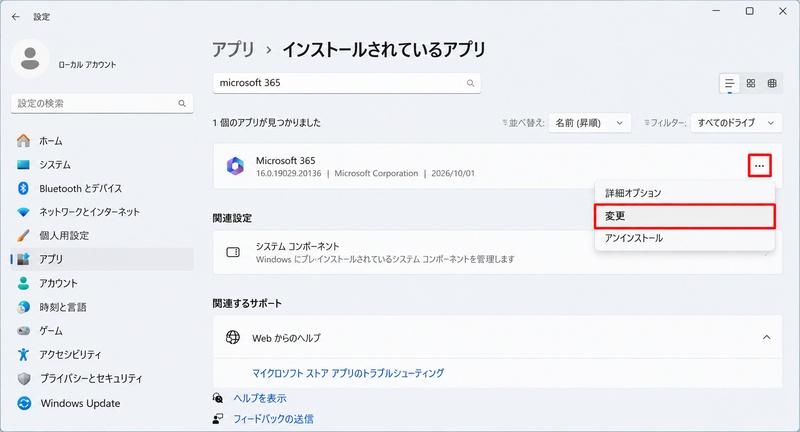Close the Settings window
Screen dimensions: 800x432
pos(783,11)
